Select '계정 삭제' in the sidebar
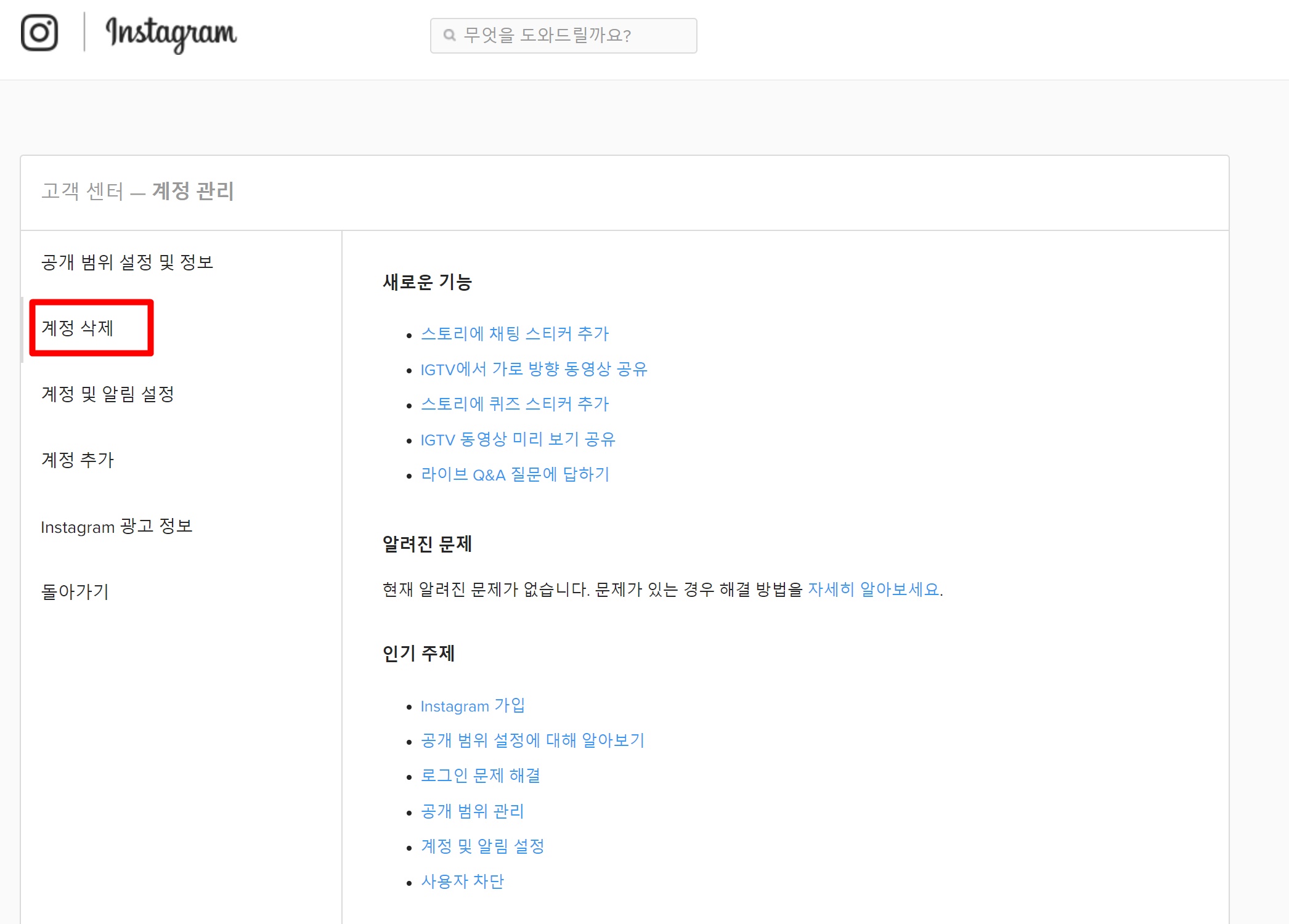The width and height of the screenshot is (1289, 924). [78, 328]
